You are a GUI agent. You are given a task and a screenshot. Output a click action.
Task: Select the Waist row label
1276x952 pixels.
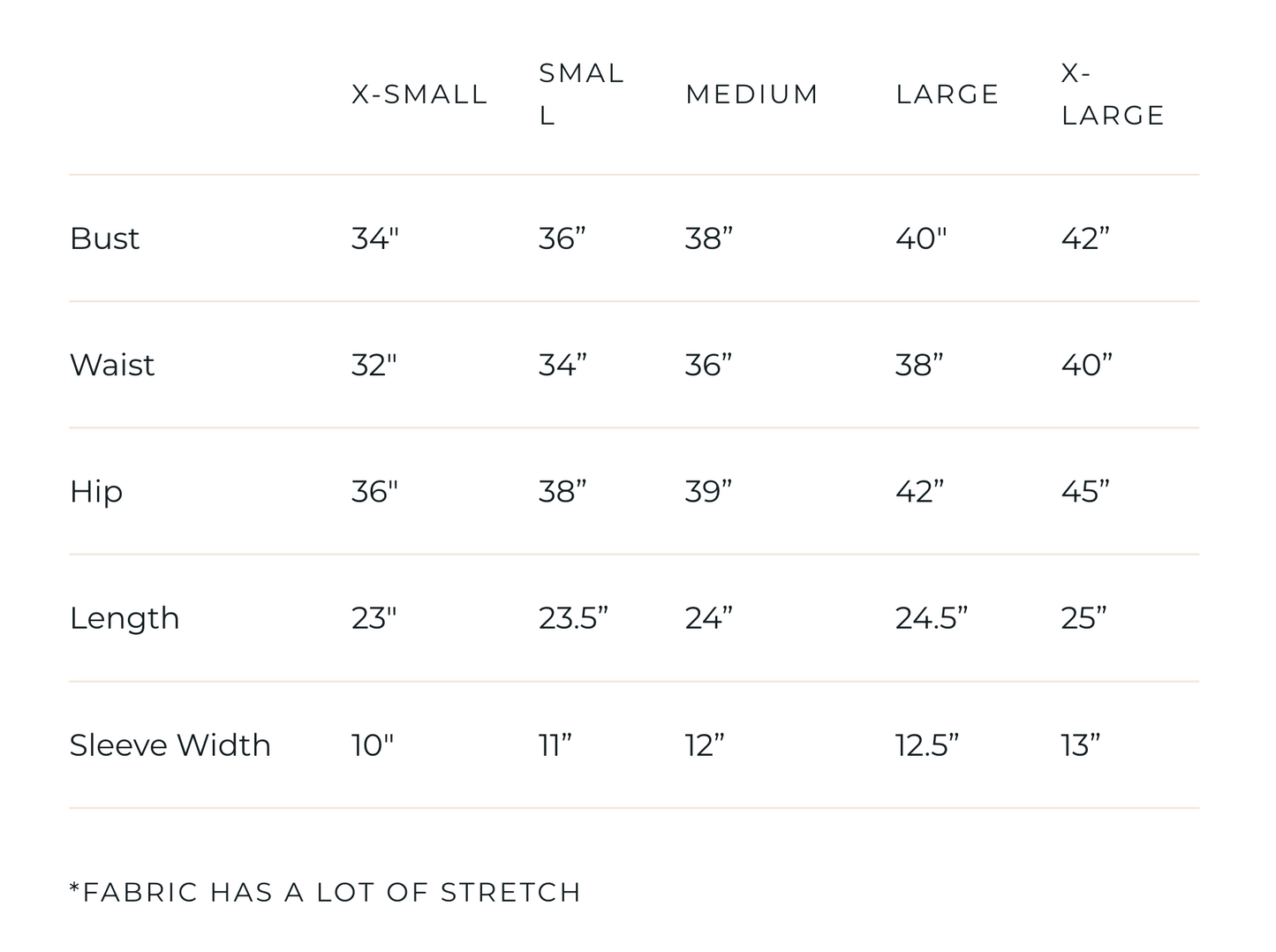click(112, 365)
